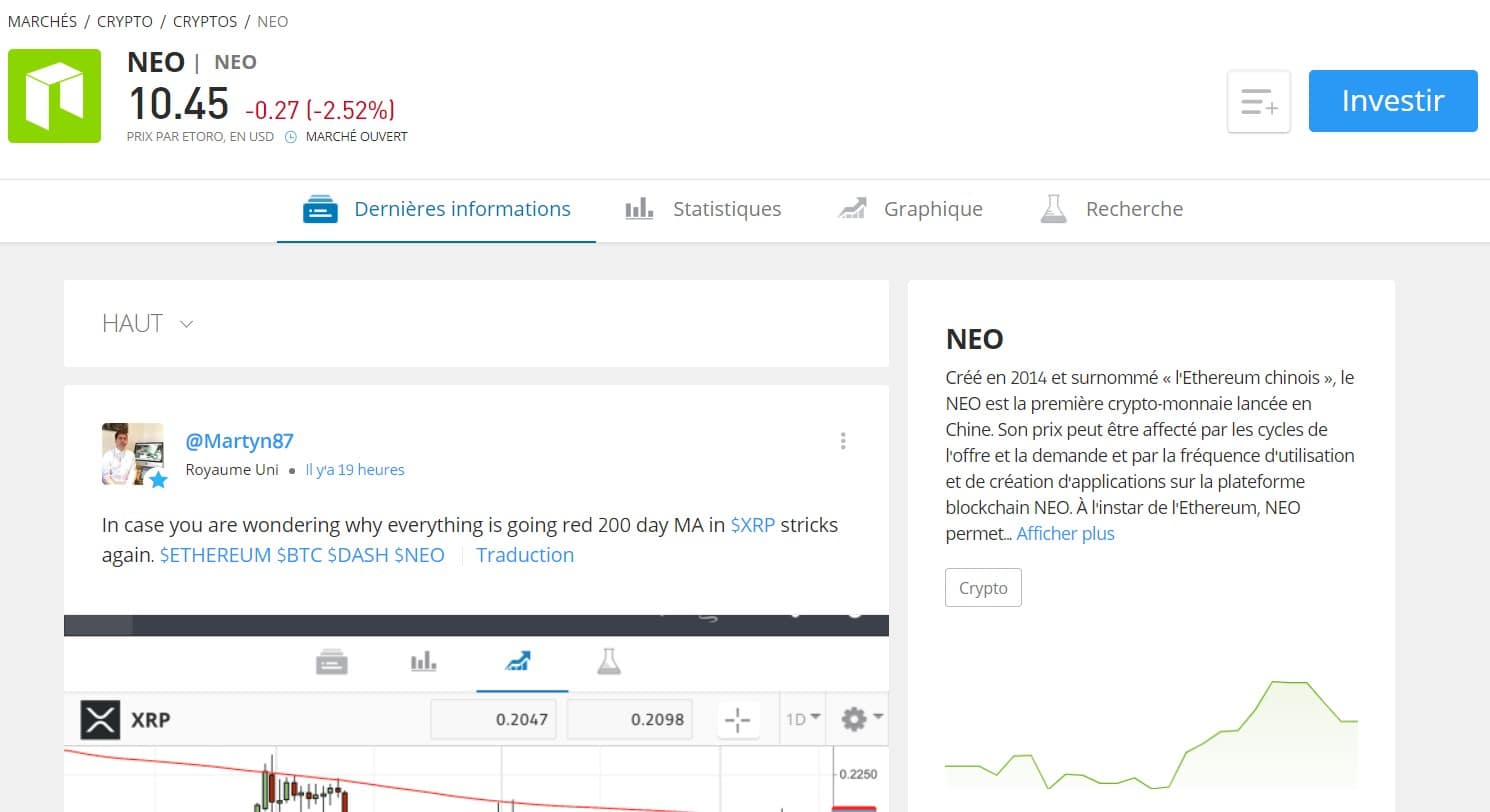Click the green NEO logo icon
This screenshot has width=1490, height=812.
tap(54, 96)
